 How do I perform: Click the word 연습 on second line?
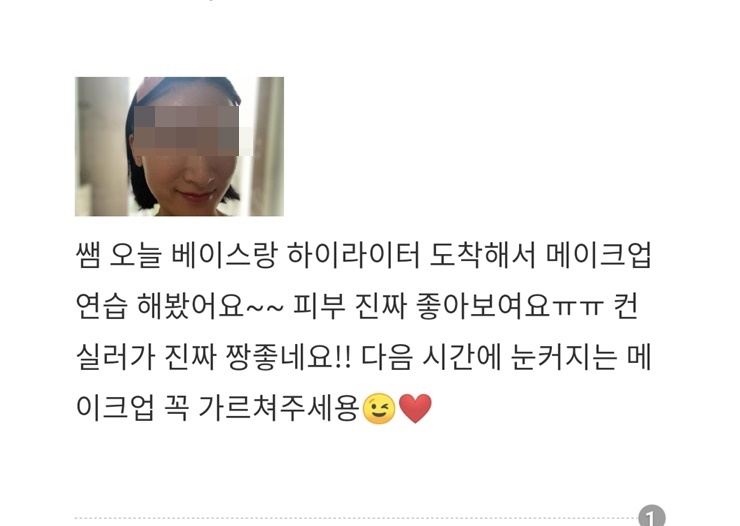point(101,306)
